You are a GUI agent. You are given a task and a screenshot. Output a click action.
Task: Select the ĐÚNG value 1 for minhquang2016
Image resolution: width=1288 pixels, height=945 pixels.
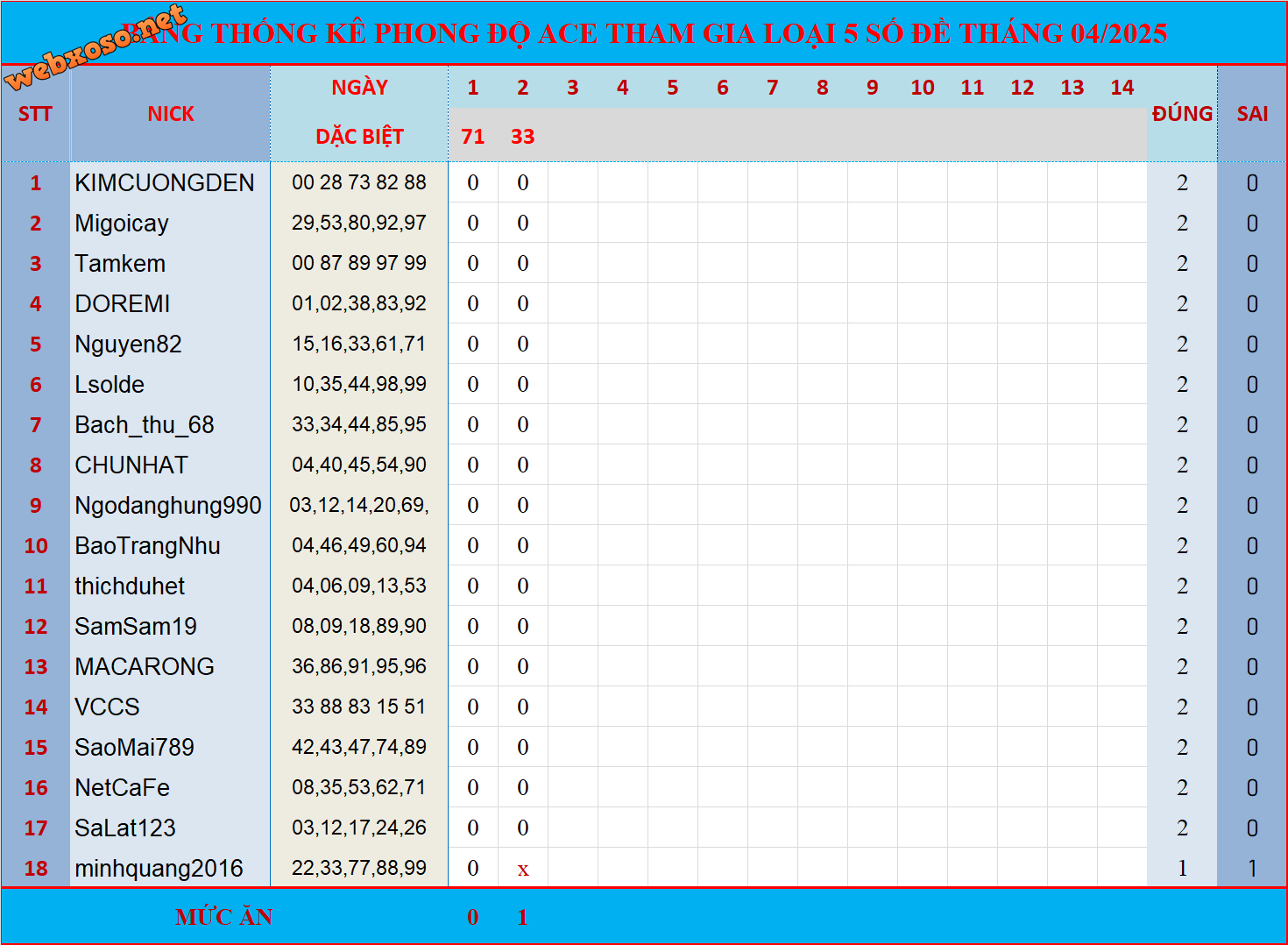coord(1182,868)
